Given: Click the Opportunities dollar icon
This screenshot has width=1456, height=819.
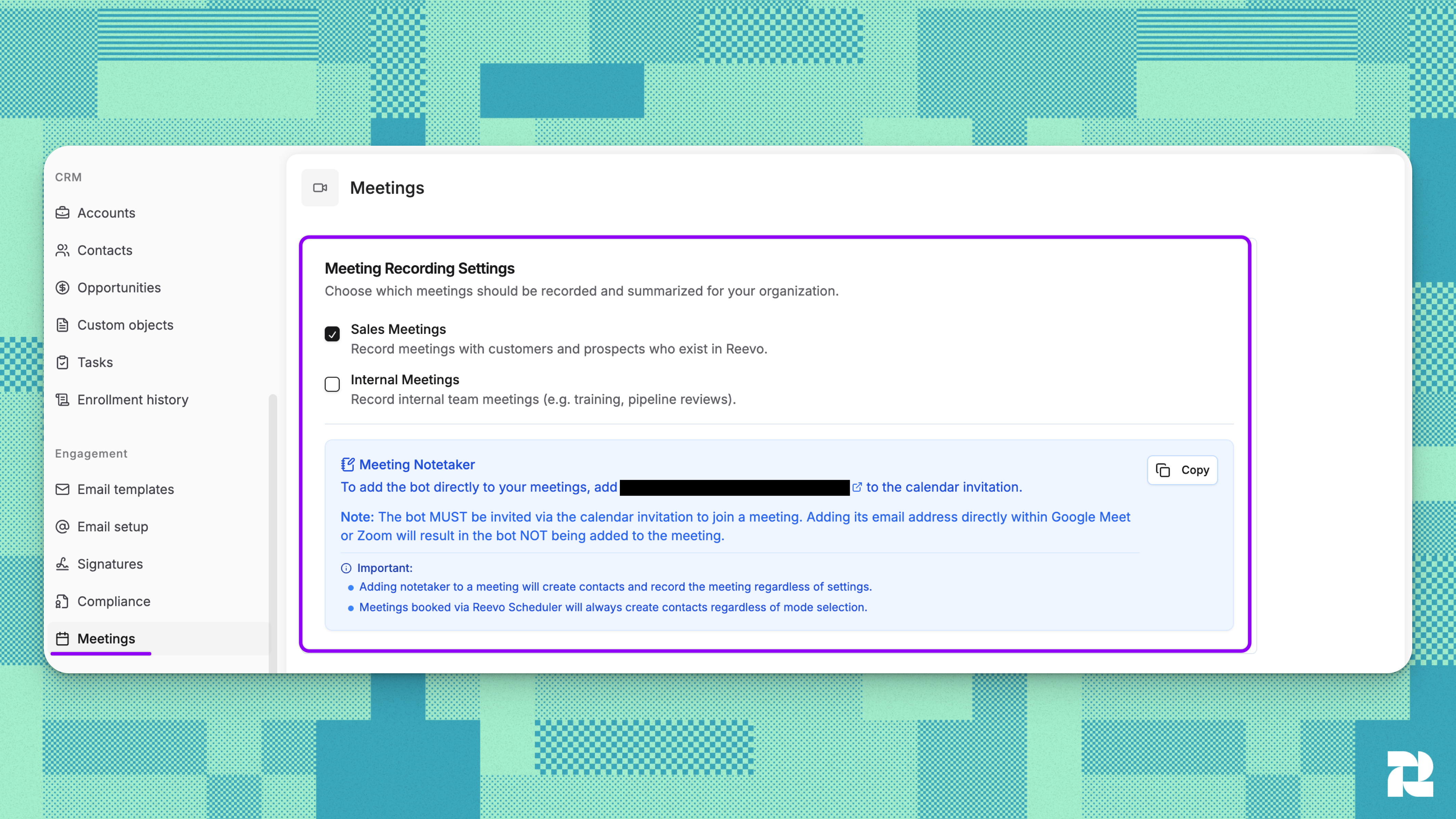Looking at the screenshot, I should click(x=62, y=288).
